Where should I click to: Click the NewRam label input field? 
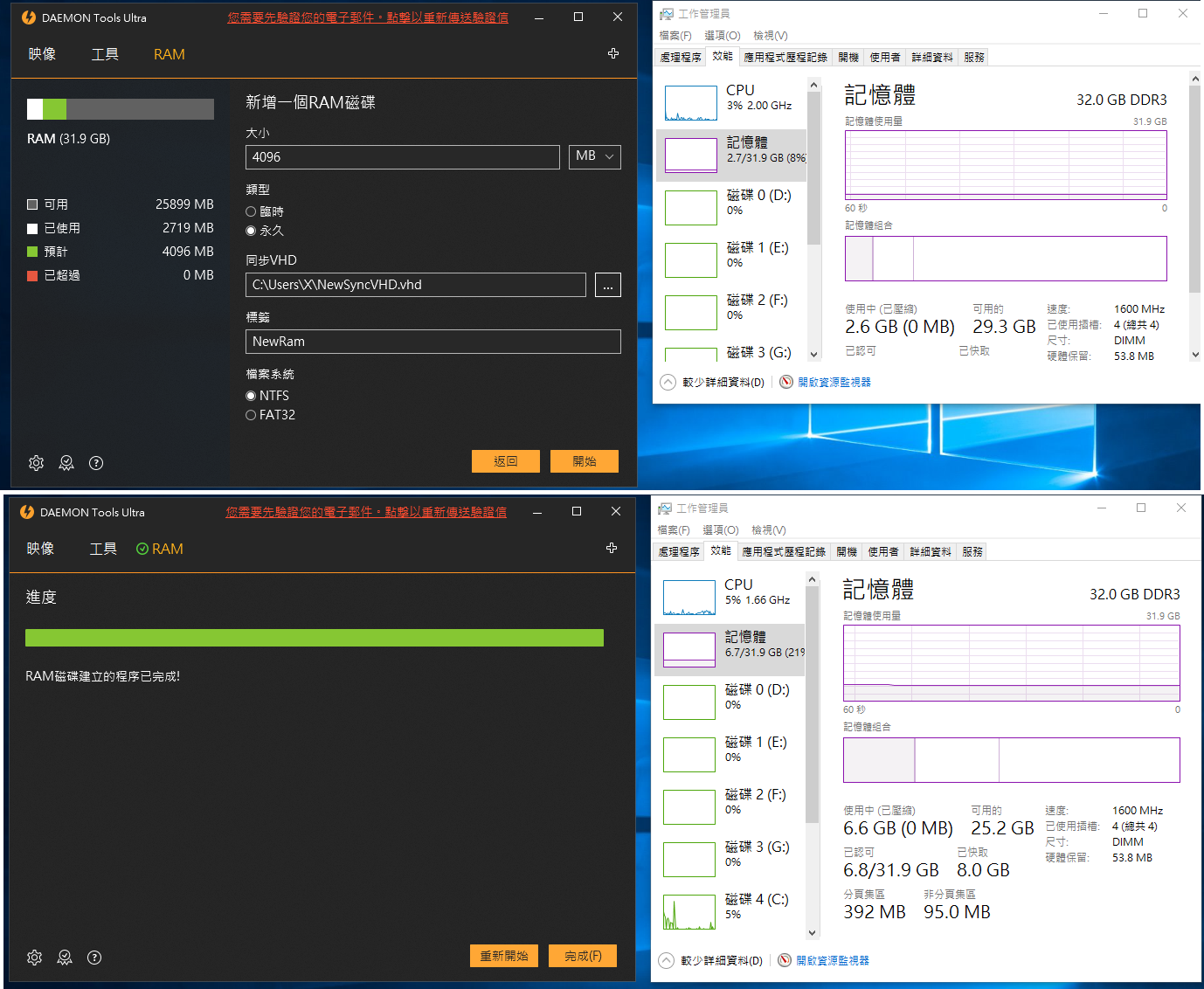click(432, 342)
